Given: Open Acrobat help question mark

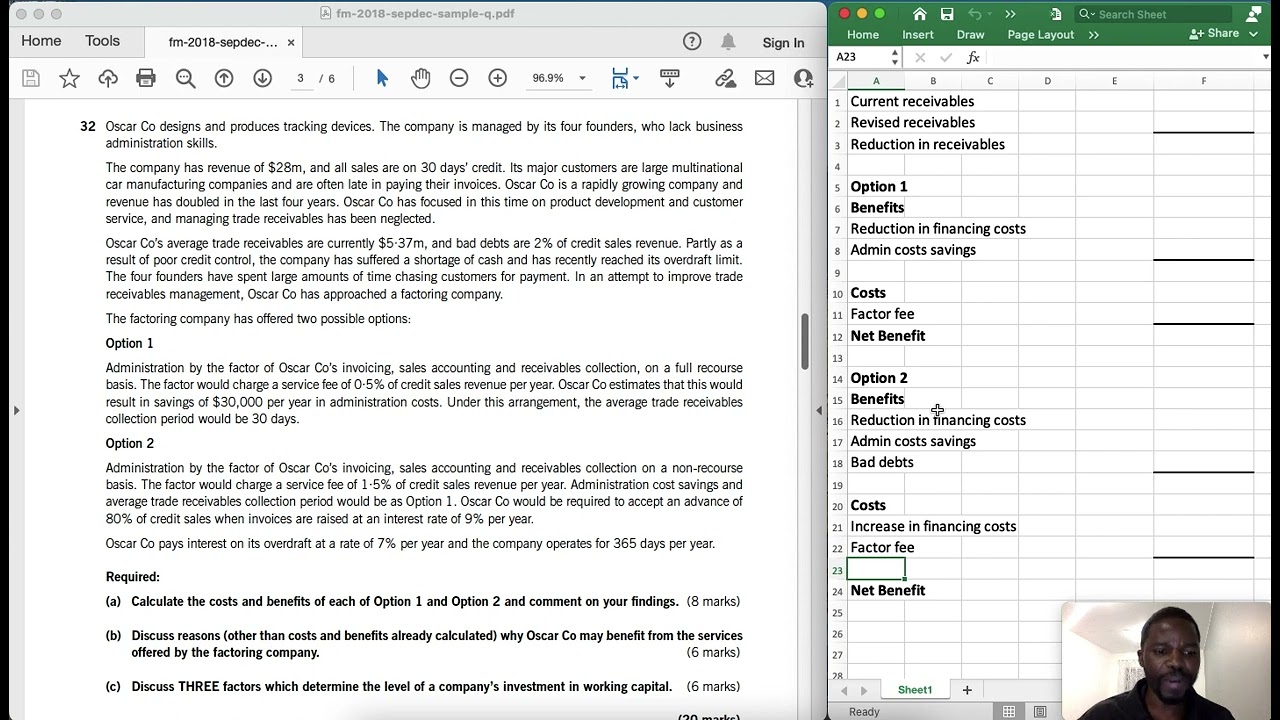Looking at the screenshot, I should 692,41.
